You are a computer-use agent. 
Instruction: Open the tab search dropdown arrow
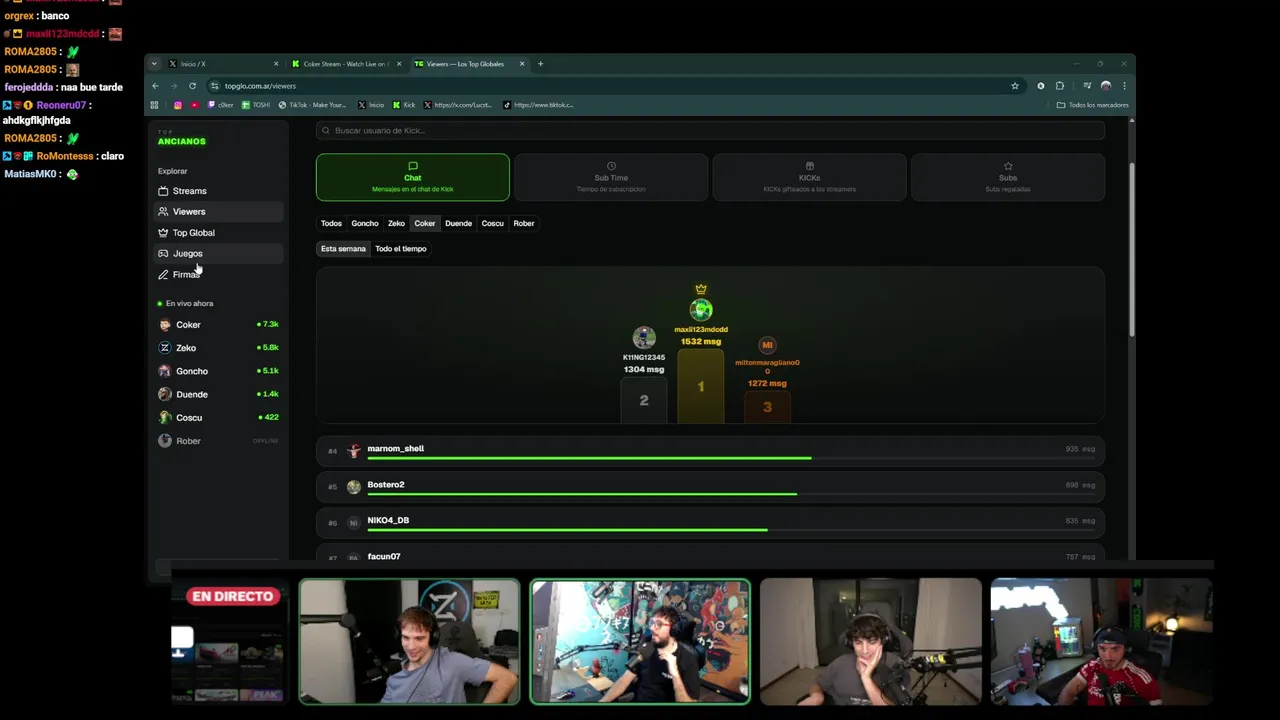[x=154, y=64]
